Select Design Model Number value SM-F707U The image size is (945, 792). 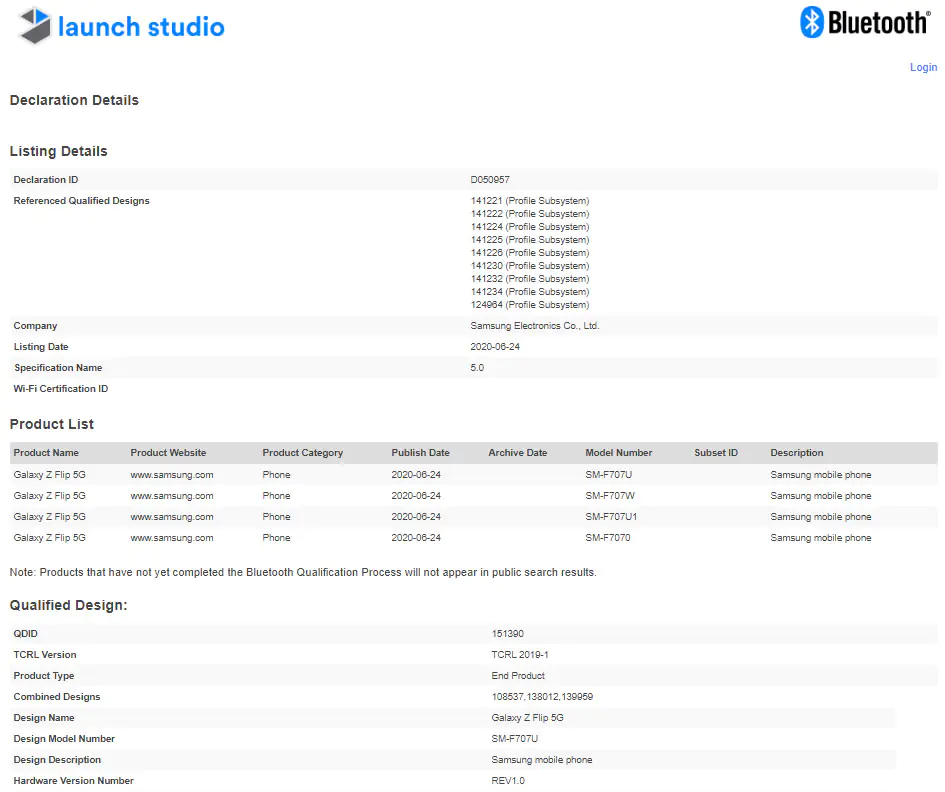[x=515, y=739]
